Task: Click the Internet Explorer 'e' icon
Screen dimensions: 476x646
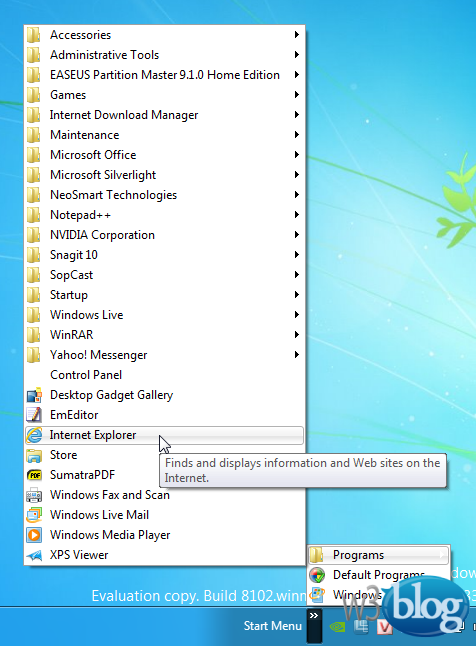Action: click(34, 435)
